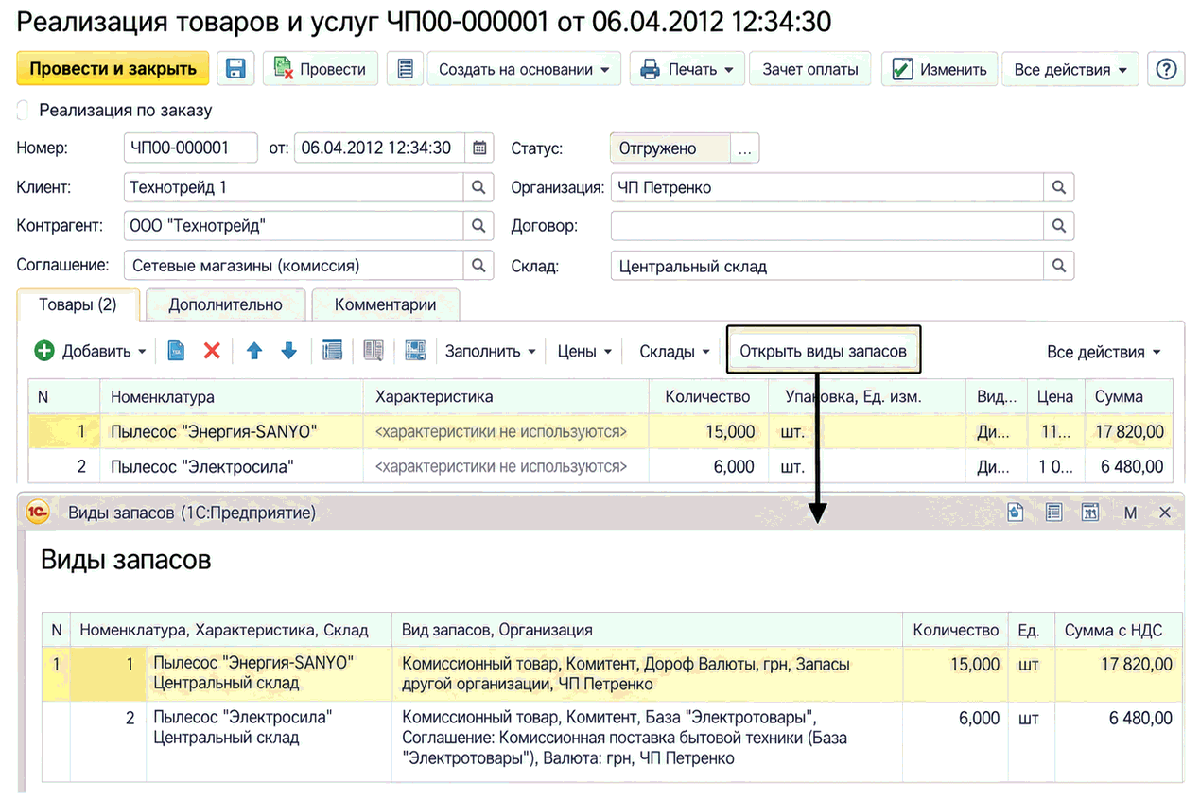Delete row with the red X icon
The width and height of the screenshot is (1200, 800).
tap(211, 351)
